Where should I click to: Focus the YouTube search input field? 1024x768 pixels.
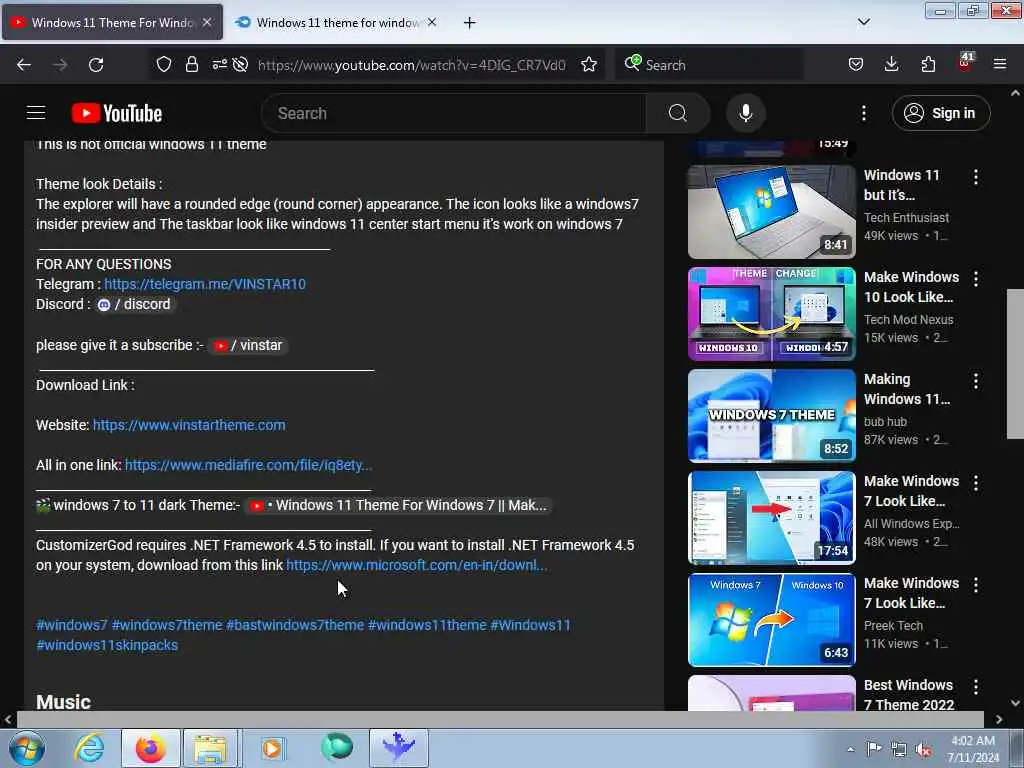[x=453, y=113]
